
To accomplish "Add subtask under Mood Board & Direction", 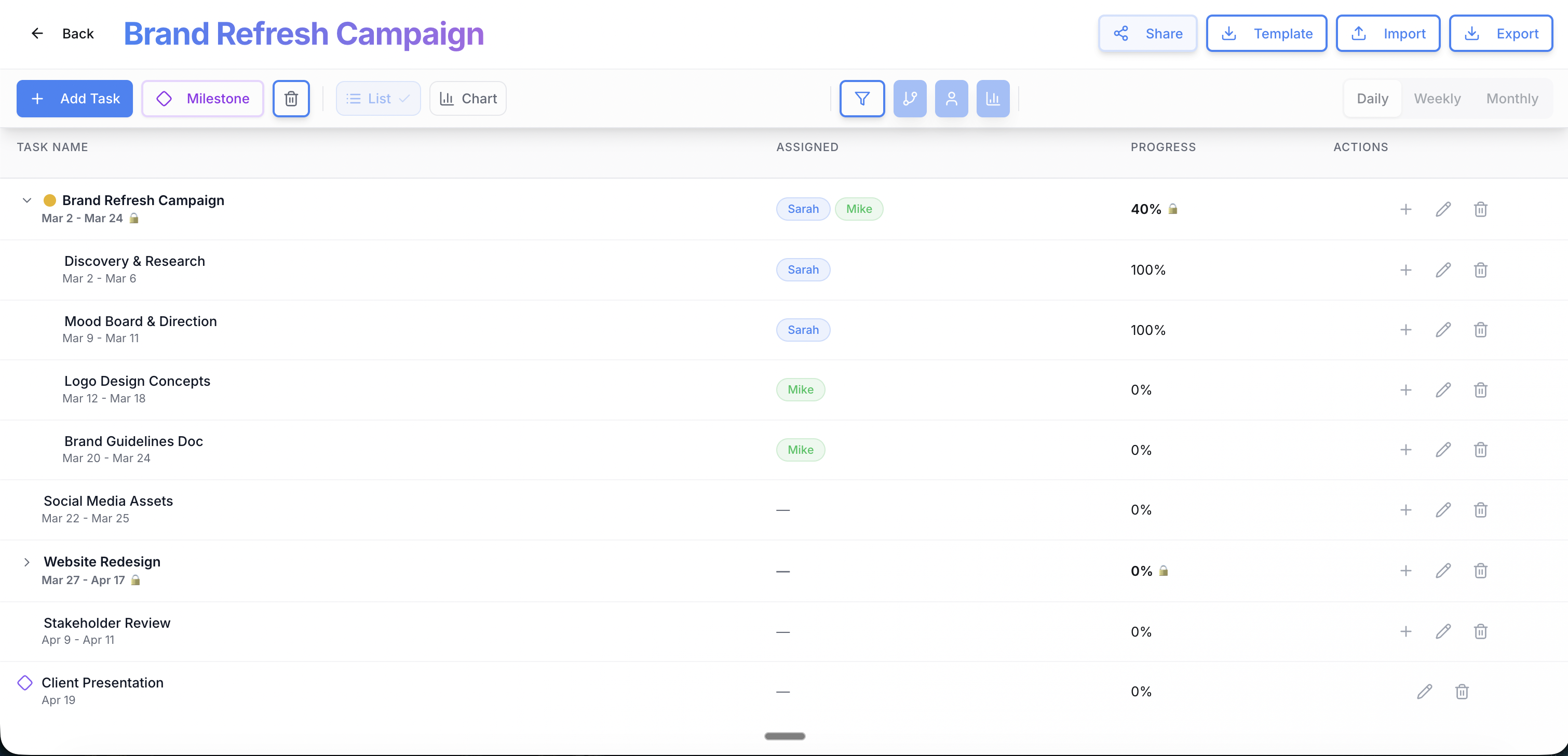I will [x=1405, y=330].
